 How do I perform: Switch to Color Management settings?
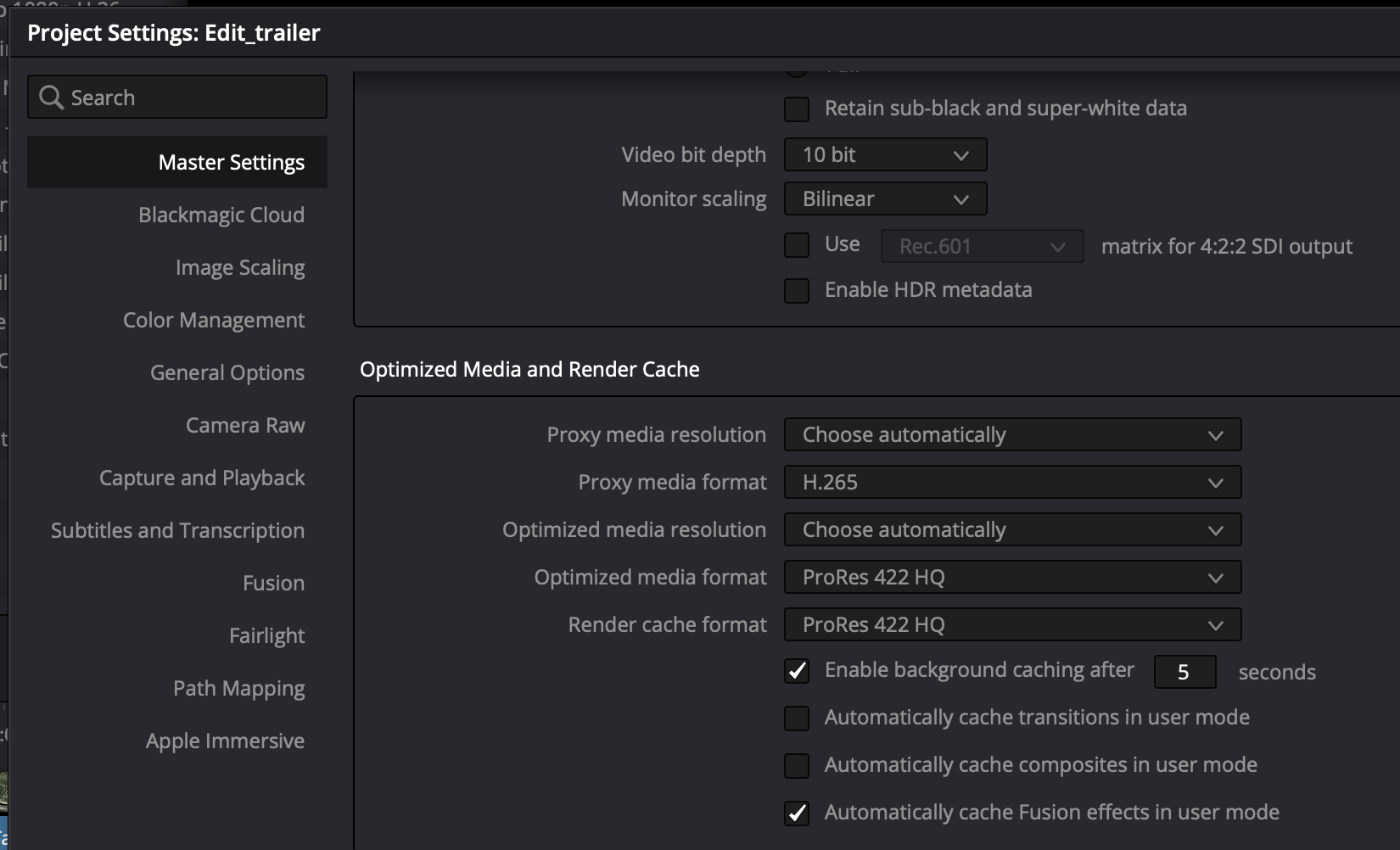coord(214,320)
